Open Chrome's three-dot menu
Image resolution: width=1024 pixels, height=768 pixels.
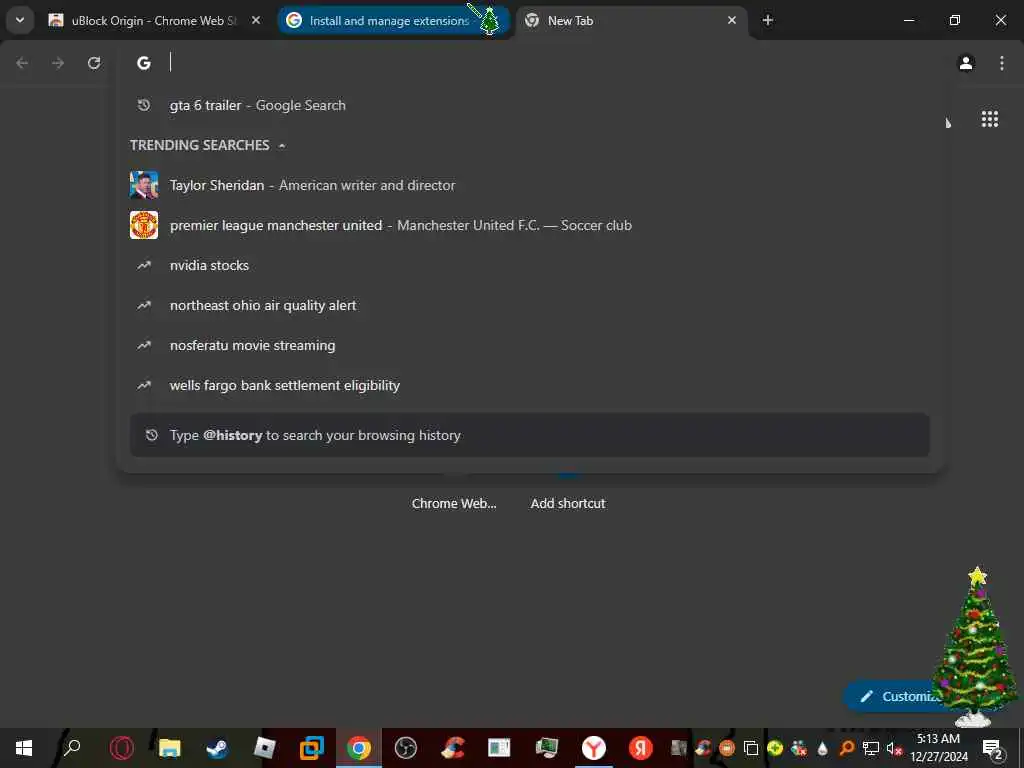point(1002,63)
